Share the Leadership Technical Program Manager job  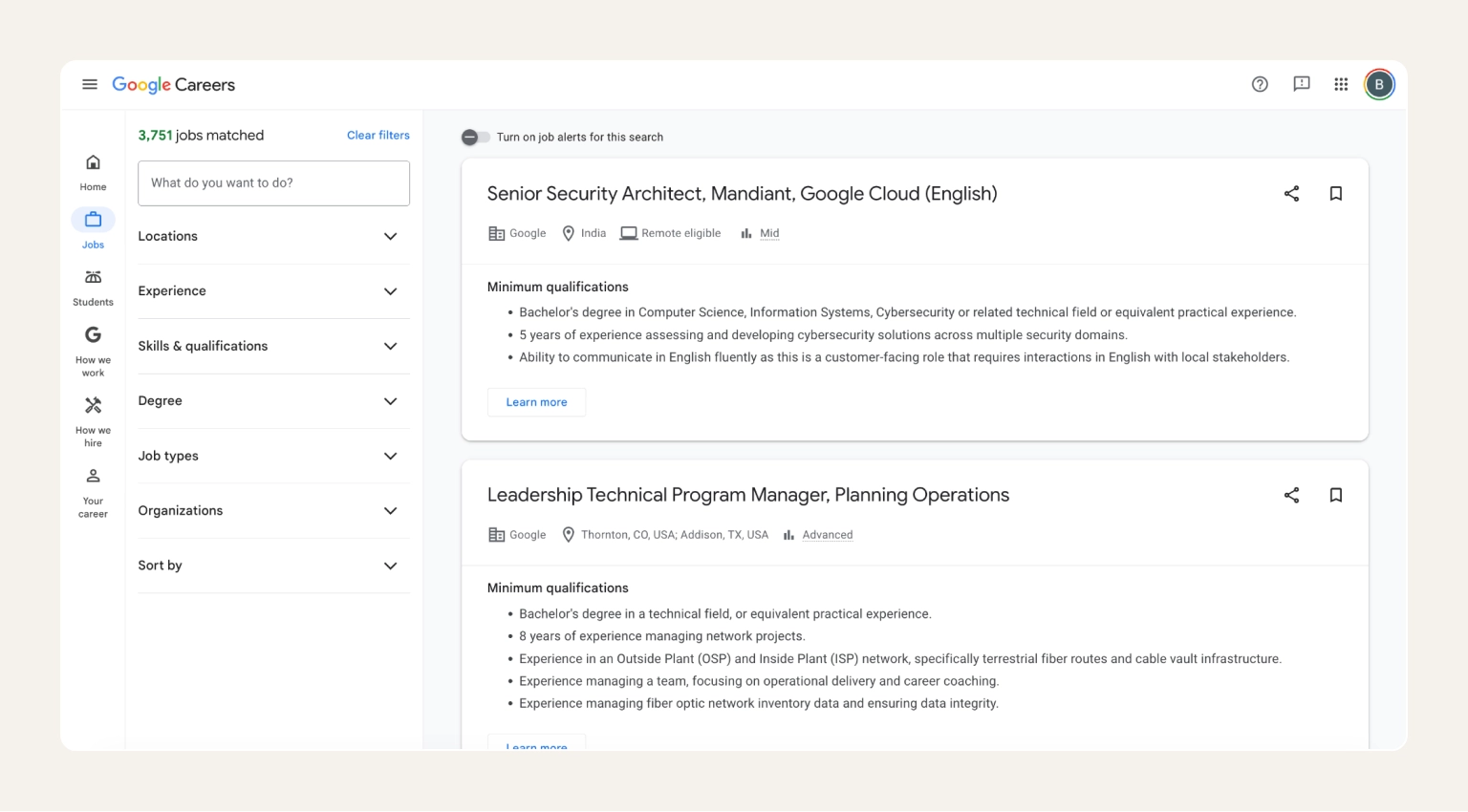[x=1291, y=495]
